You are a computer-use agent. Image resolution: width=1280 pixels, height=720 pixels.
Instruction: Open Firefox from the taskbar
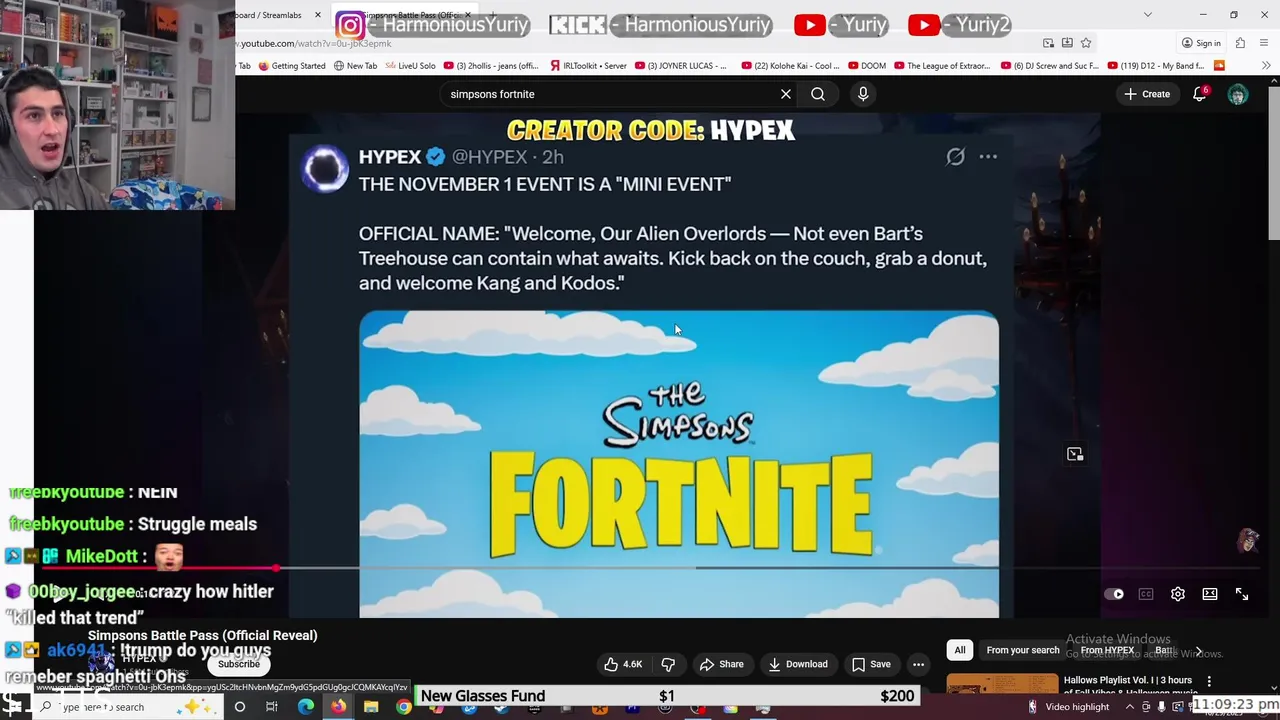pos(338,707)
